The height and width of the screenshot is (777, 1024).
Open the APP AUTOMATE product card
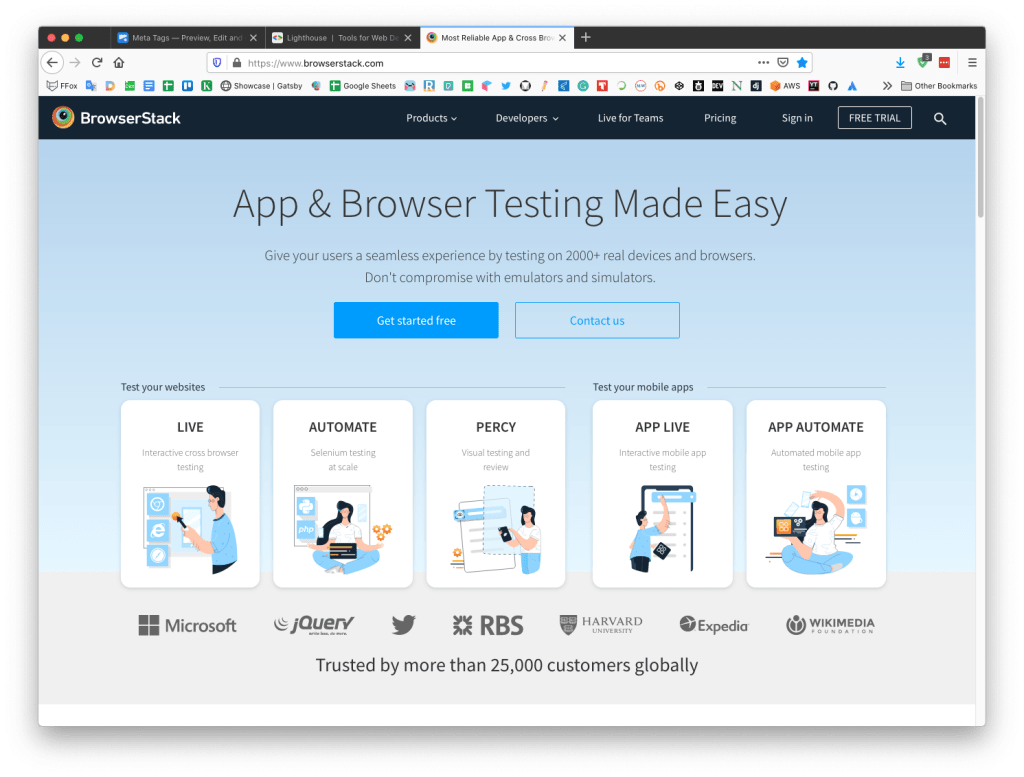click(816, 494)
